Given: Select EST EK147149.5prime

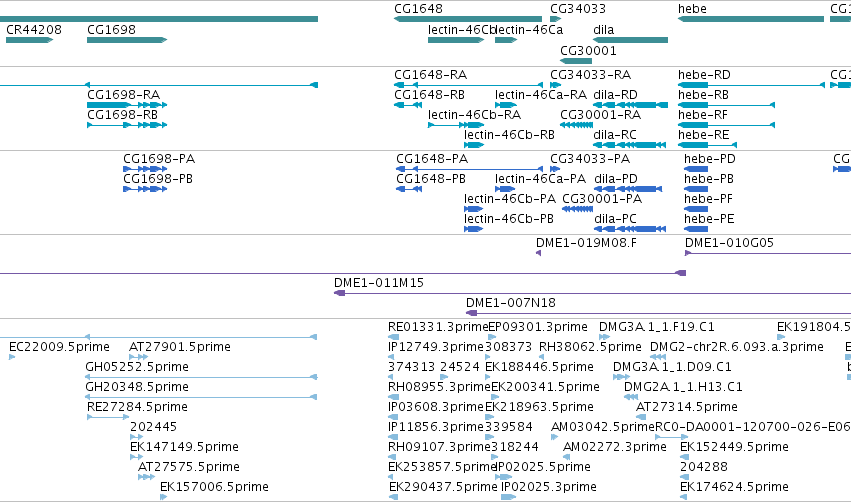Looking at the screenshot, I should pos(136,457).
